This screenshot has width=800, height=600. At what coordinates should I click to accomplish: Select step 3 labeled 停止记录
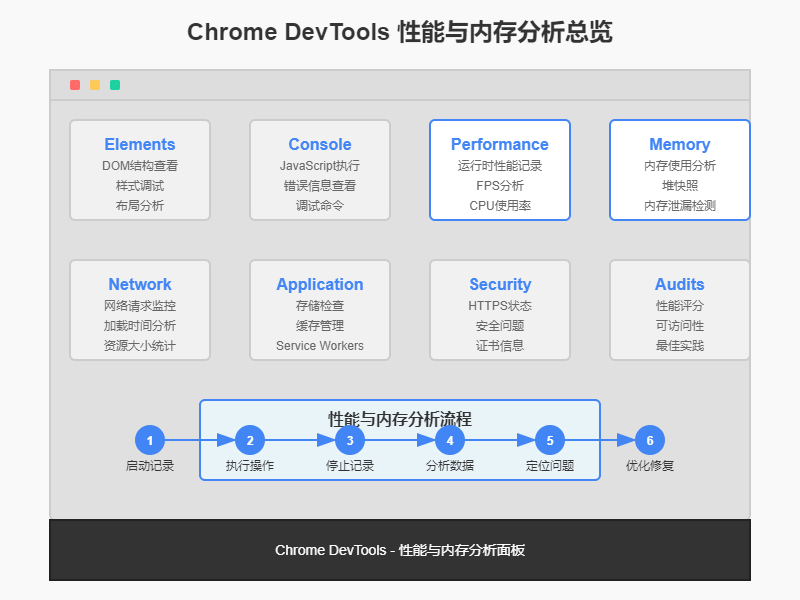tap(349, 440)
